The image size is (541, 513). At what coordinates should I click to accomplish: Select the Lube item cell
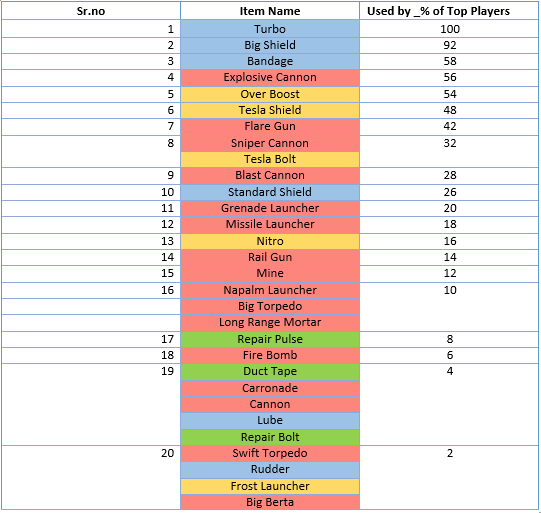coord(270,421)
